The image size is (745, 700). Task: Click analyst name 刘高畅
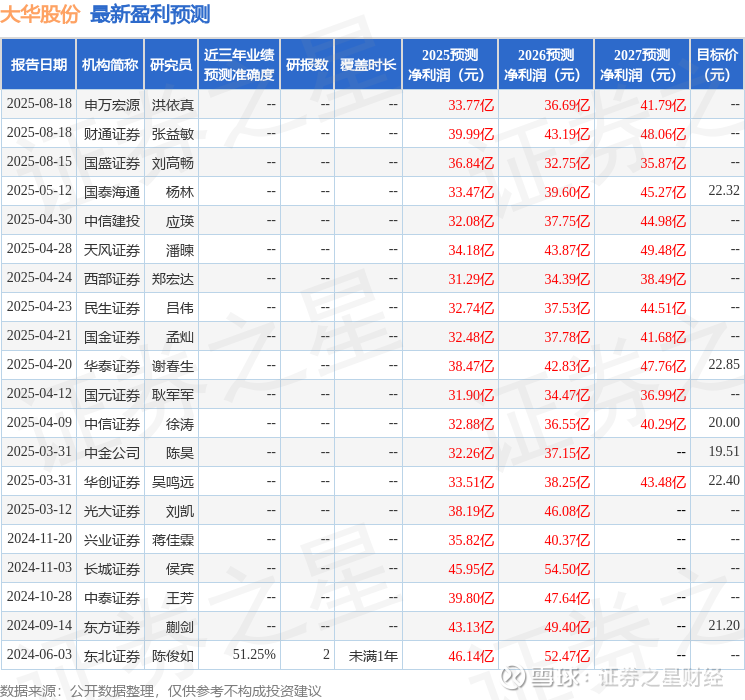coord(172,163)
